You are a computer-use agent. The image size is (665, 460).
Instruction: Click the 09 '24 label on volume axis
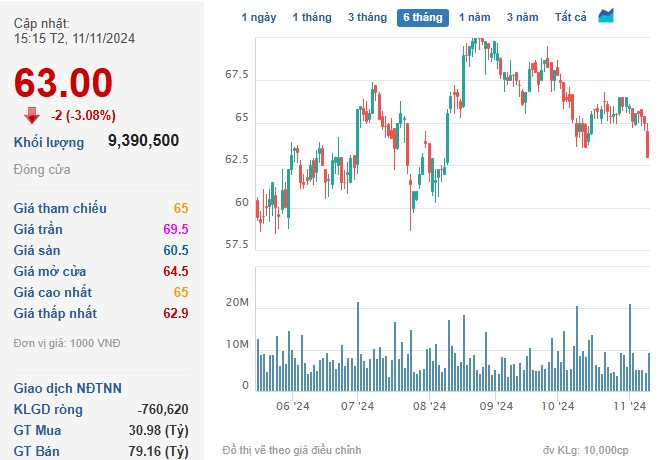[x=496, y=406]
